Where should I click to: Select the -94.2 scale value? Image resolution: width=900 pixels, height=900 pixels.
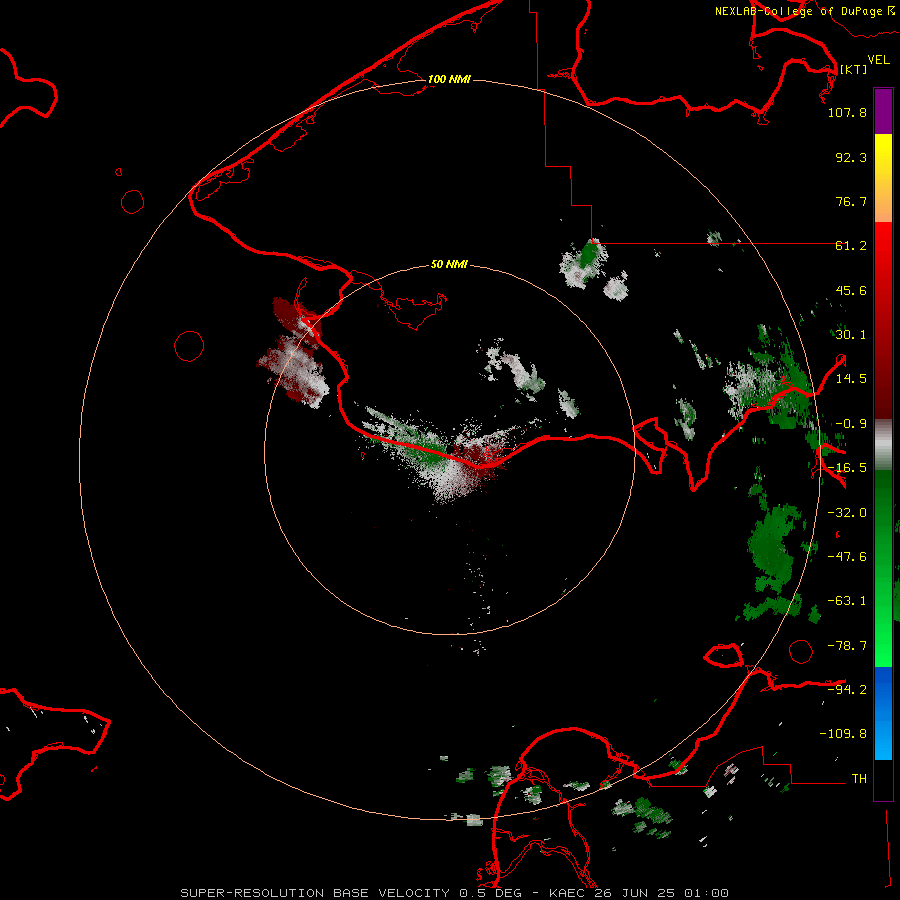click(x=847, y=689)
